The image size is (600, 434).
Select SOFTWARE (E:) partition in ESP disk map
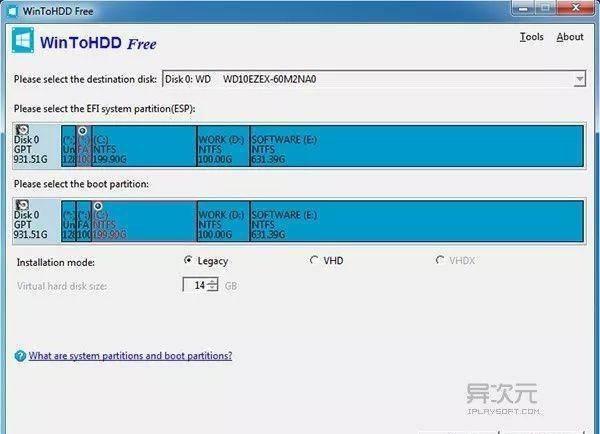[417, 146]
